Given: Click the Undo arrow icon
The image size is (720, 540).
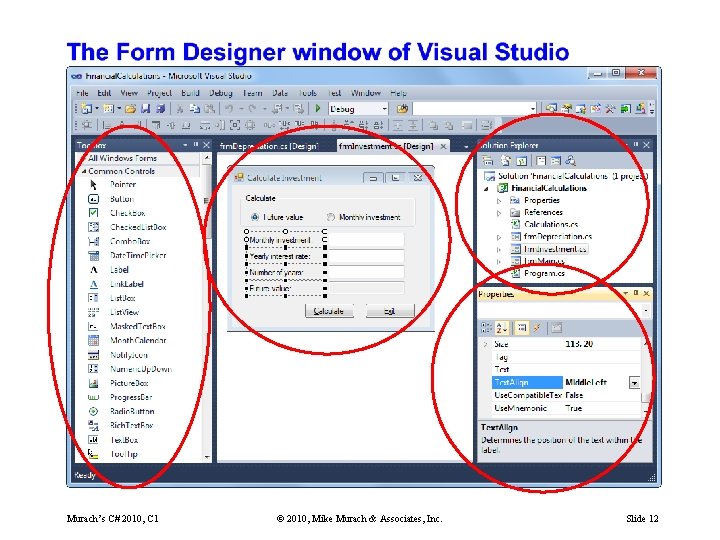Looking at the screenshot, I should [x=229, y=109].
